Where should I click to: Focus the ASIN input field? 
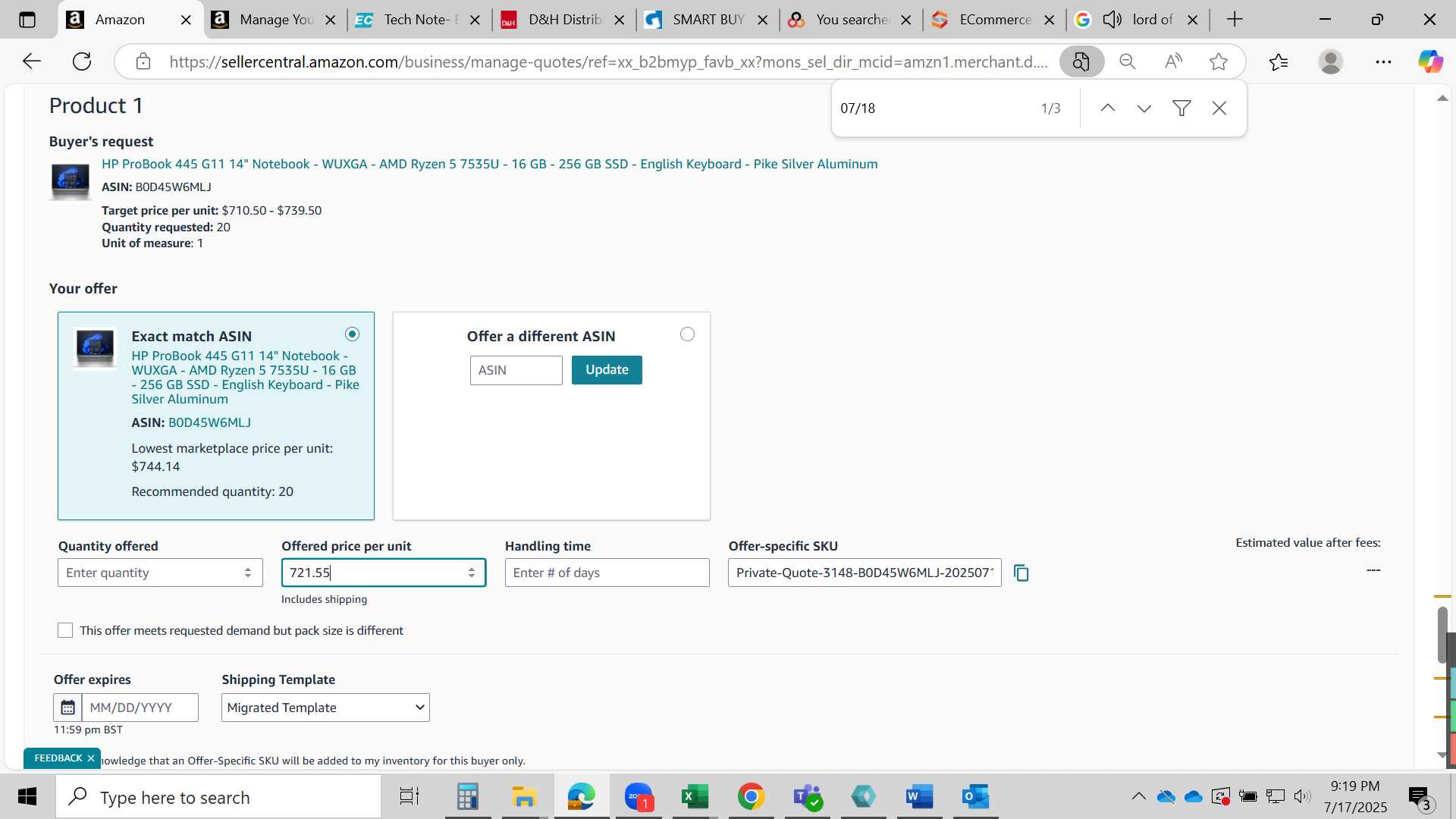coord(516,370)
